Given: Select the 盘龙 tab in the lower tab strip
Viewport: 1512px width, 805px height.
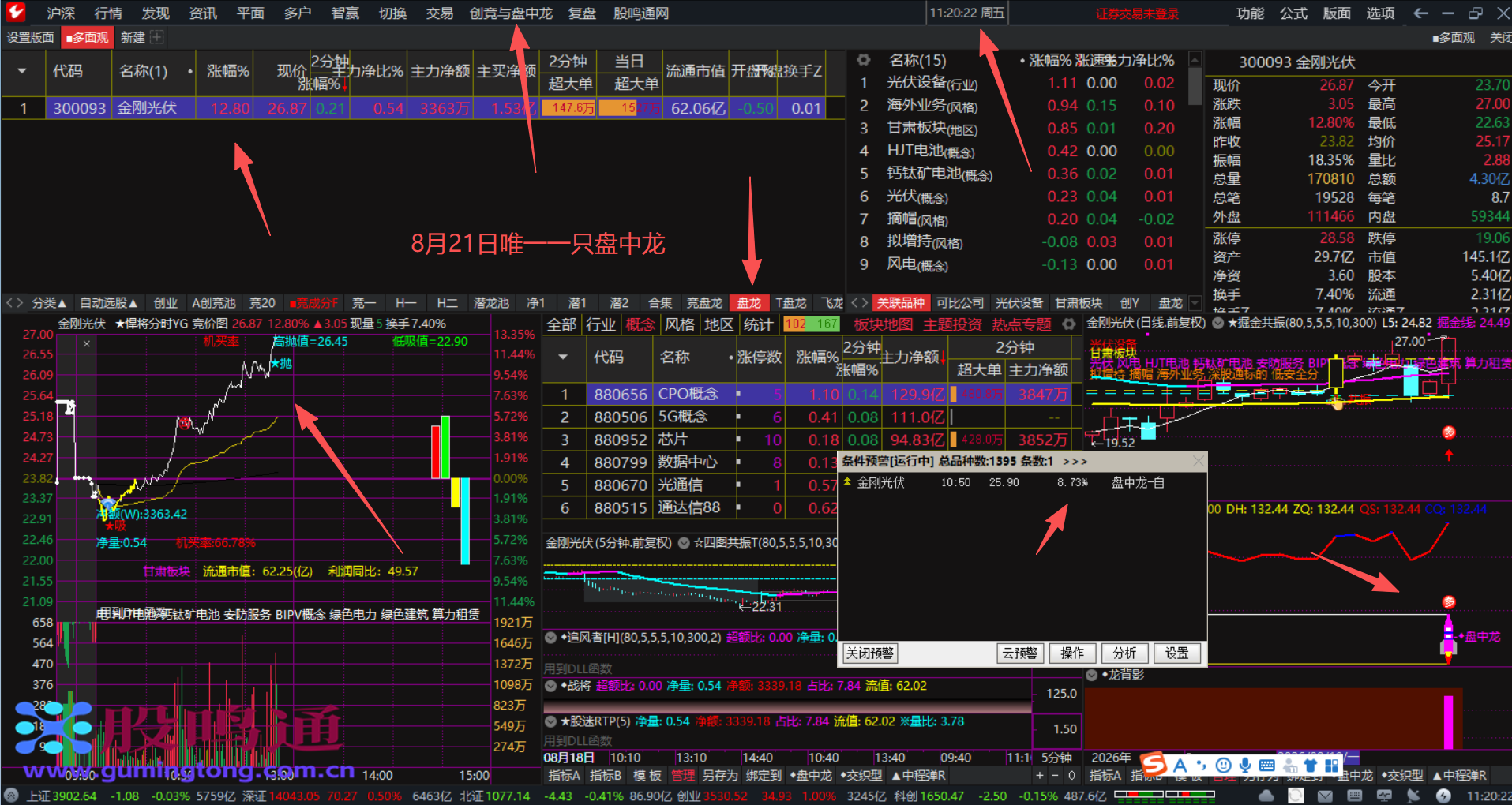Looking at the screenshot, I should point(748,303).
